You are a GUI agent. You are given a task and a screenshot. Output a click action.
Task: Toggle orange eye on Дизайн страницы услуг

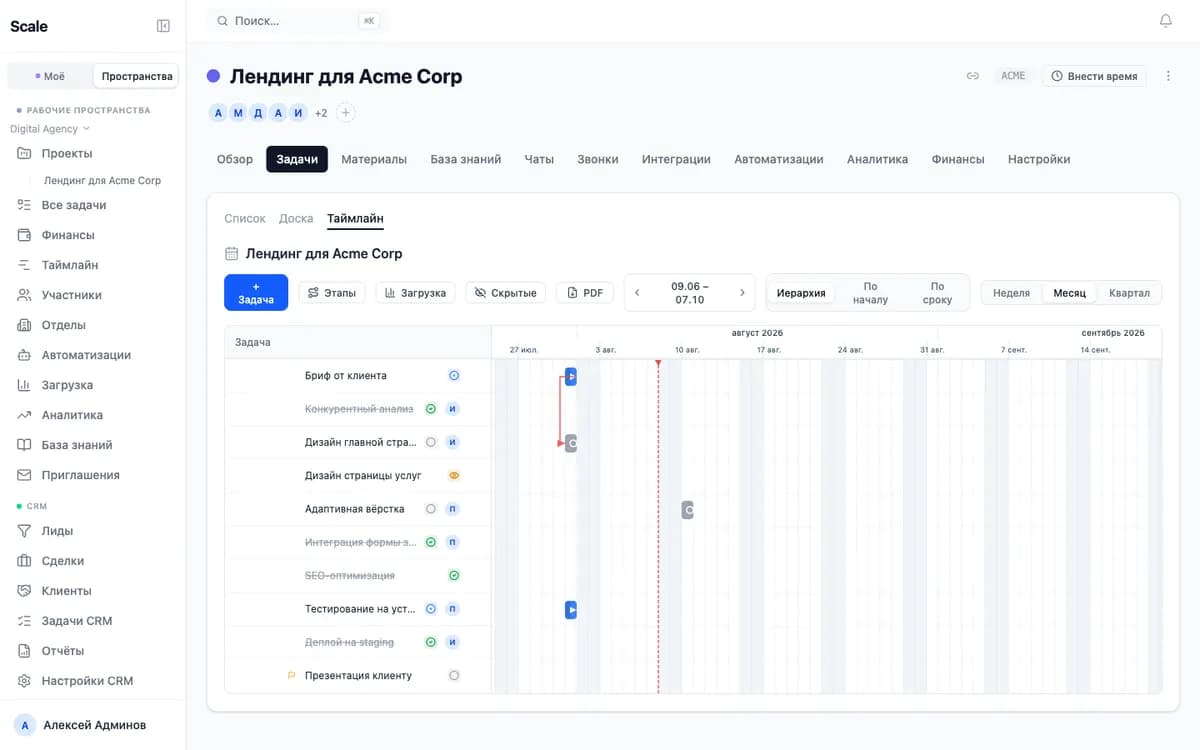point(453,476)
